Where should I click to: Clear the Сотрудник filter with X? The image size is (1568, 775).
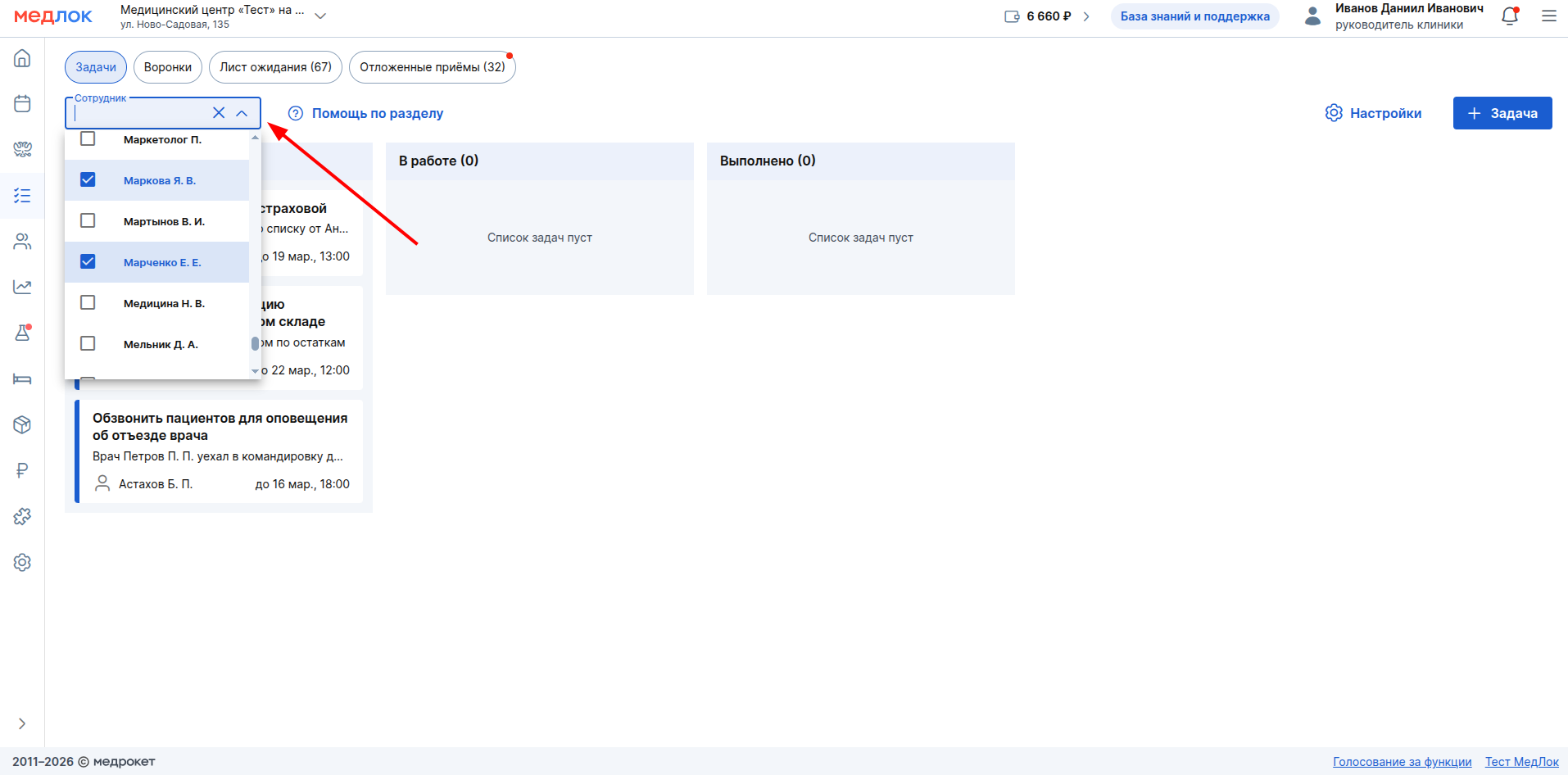point(219,113)
